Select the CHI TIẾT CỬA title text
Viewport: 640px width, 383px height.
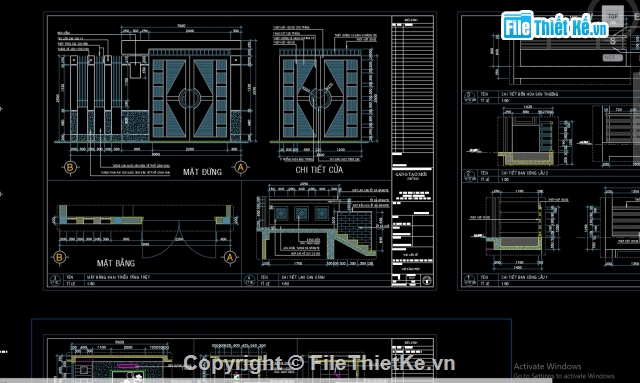click(319, 170)
